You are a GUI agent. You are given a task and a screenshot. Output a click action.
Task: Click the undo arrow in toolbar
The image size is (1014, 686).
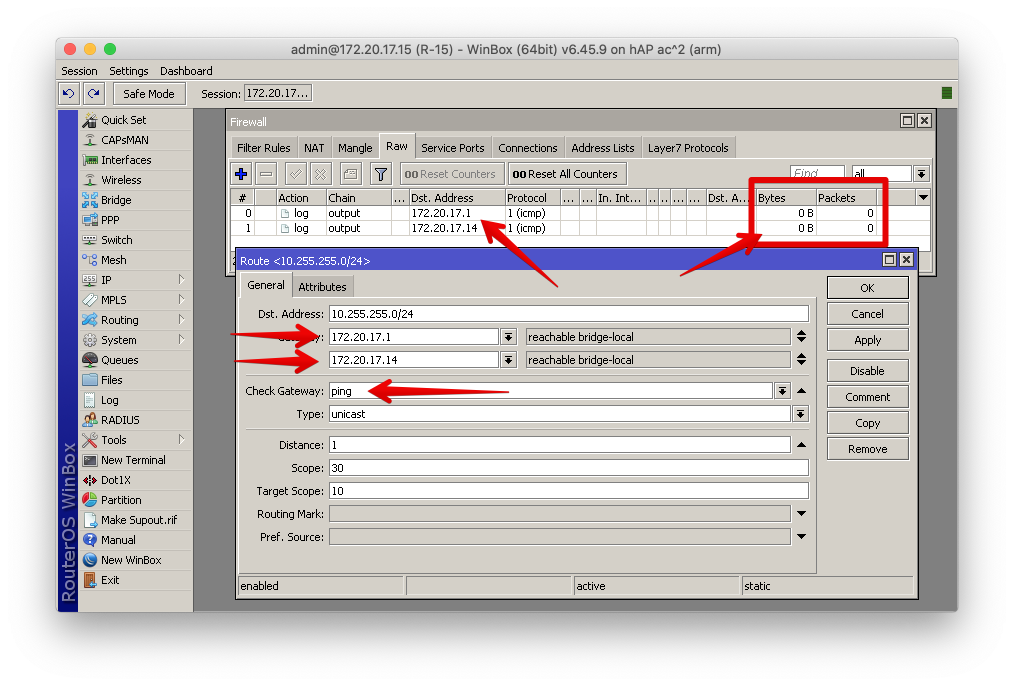pos(69,94)
